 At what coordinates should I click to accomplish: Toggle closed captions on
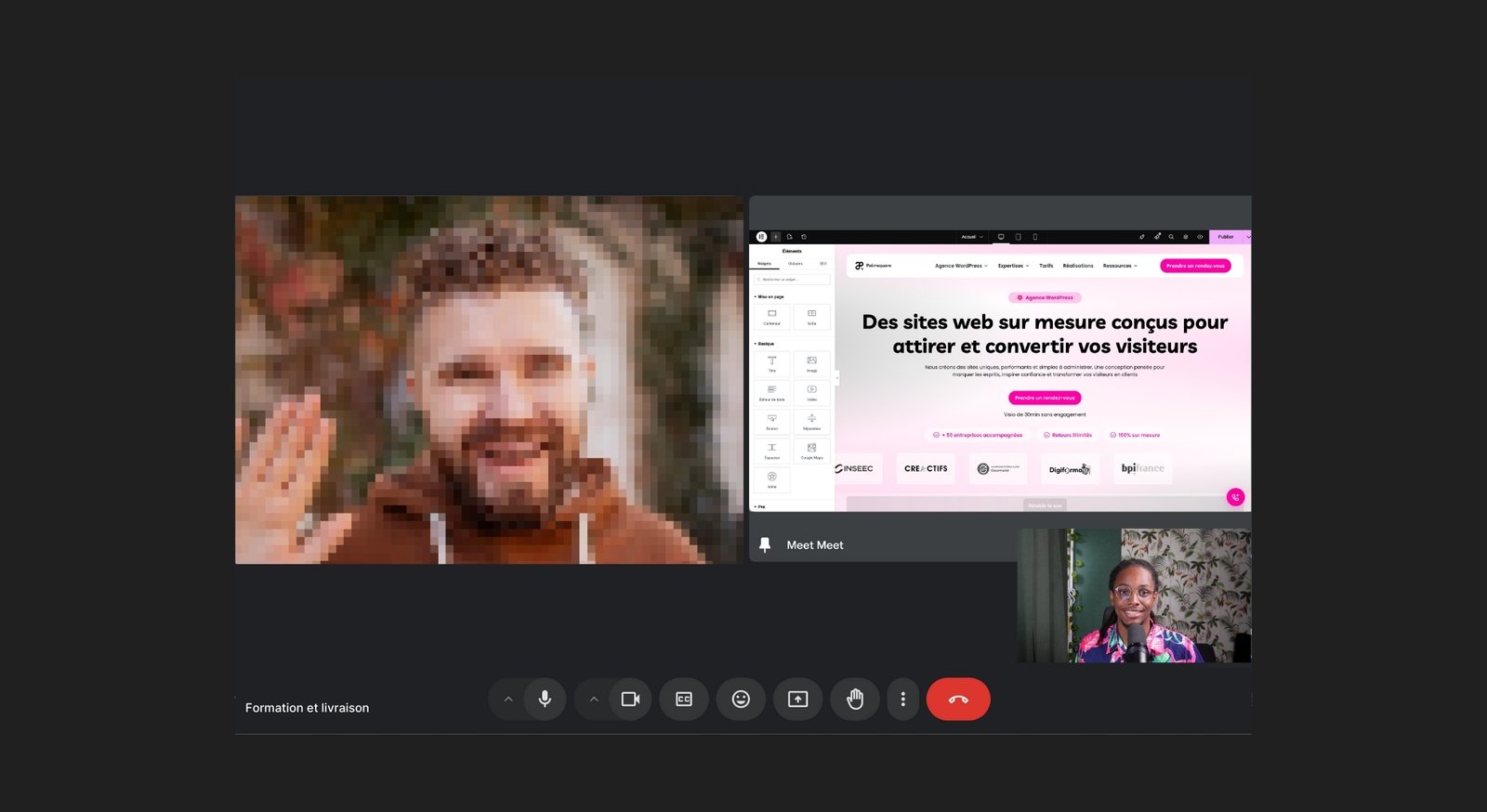coord(684,699)
